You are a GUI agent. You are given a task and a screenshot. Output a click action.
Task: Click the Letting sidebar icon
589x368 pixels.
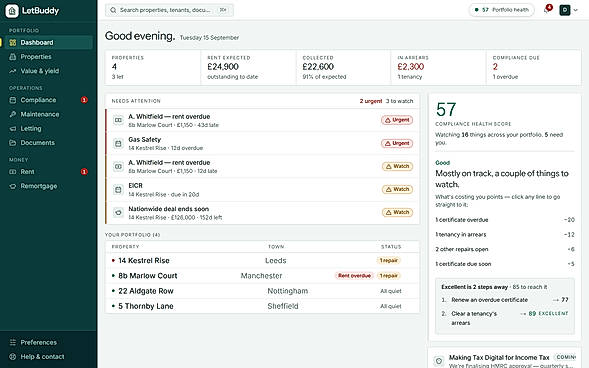tap(13, 128)
